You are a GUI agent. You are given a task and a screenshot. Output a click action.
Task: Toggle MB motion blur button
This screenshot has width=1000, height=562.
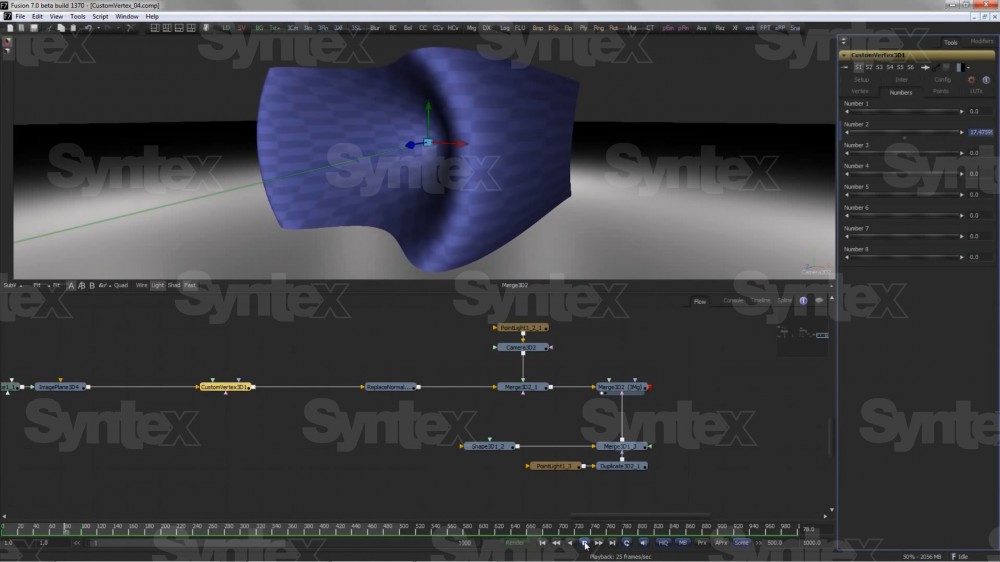point(682,542)
